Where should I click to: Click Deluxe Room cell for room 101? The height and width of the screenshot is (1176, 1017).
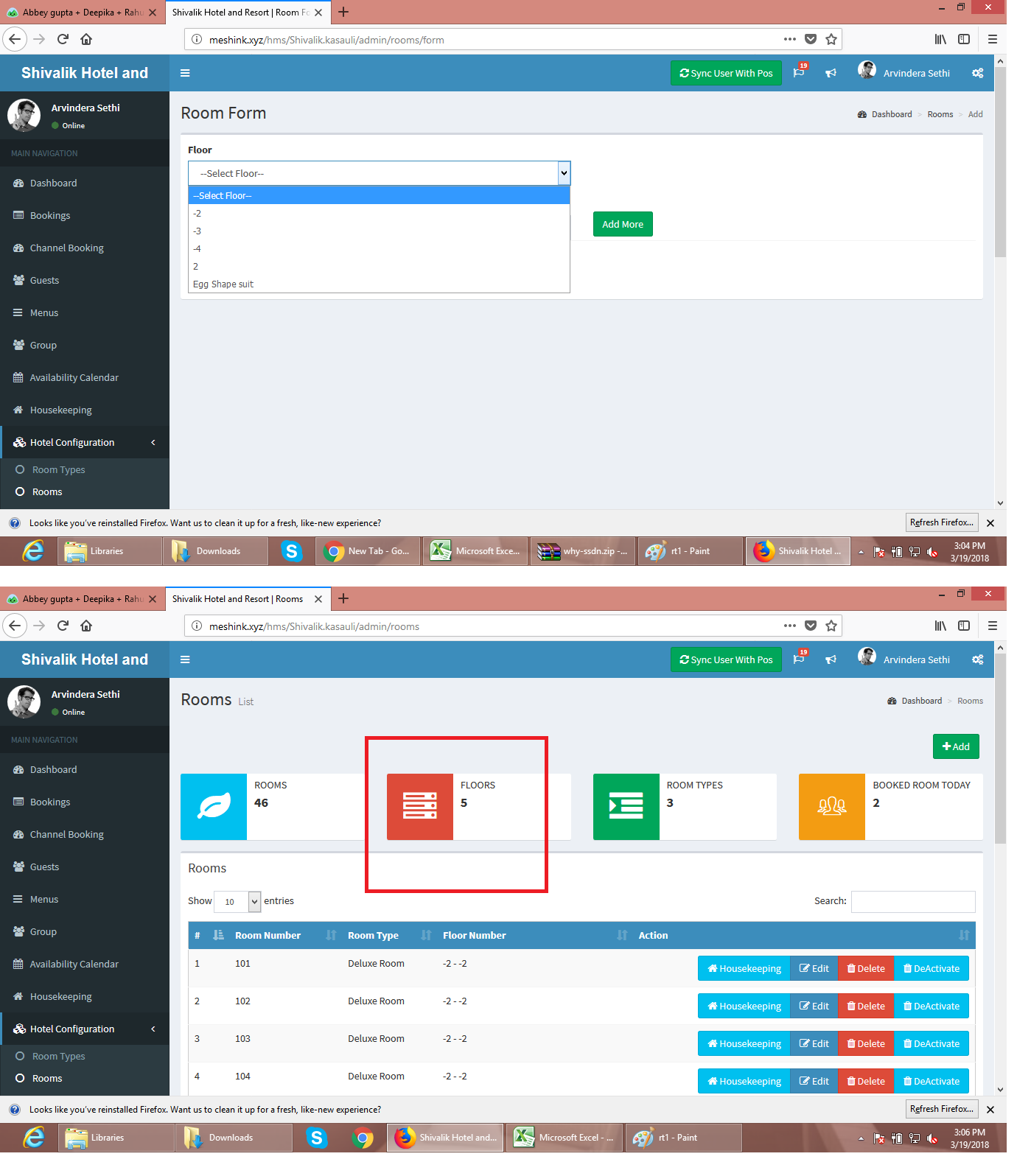click(x=376, y=963)
